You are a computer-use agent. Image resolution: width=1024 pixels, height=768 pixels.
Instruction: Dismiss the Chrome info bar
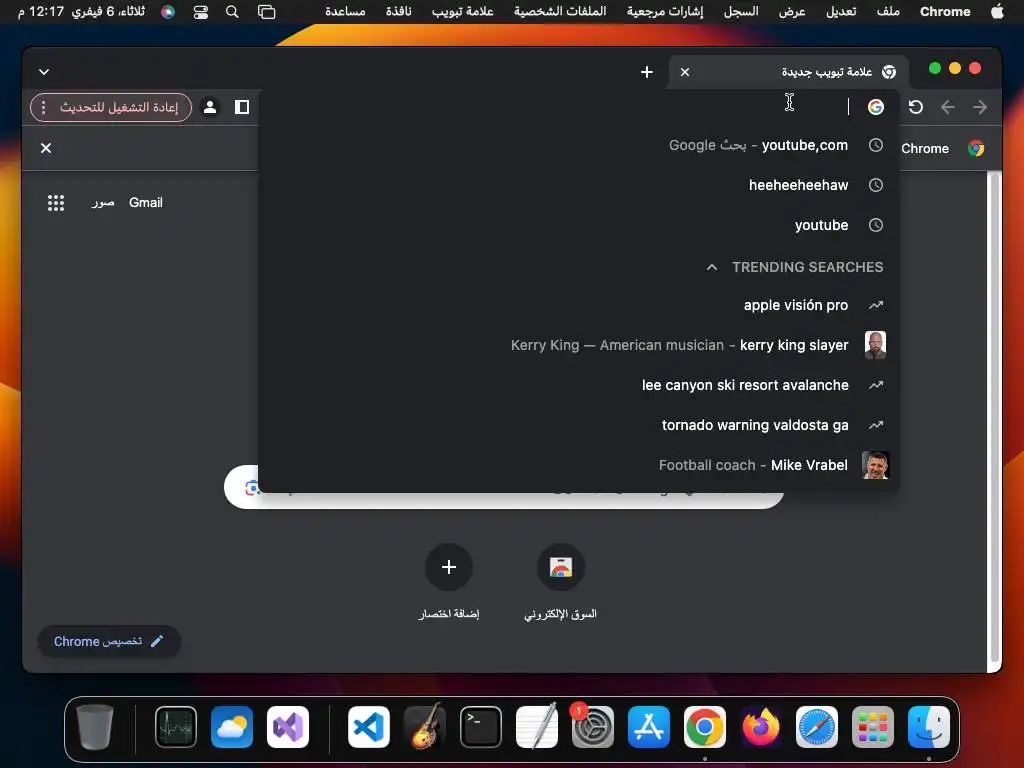[46, 148]
